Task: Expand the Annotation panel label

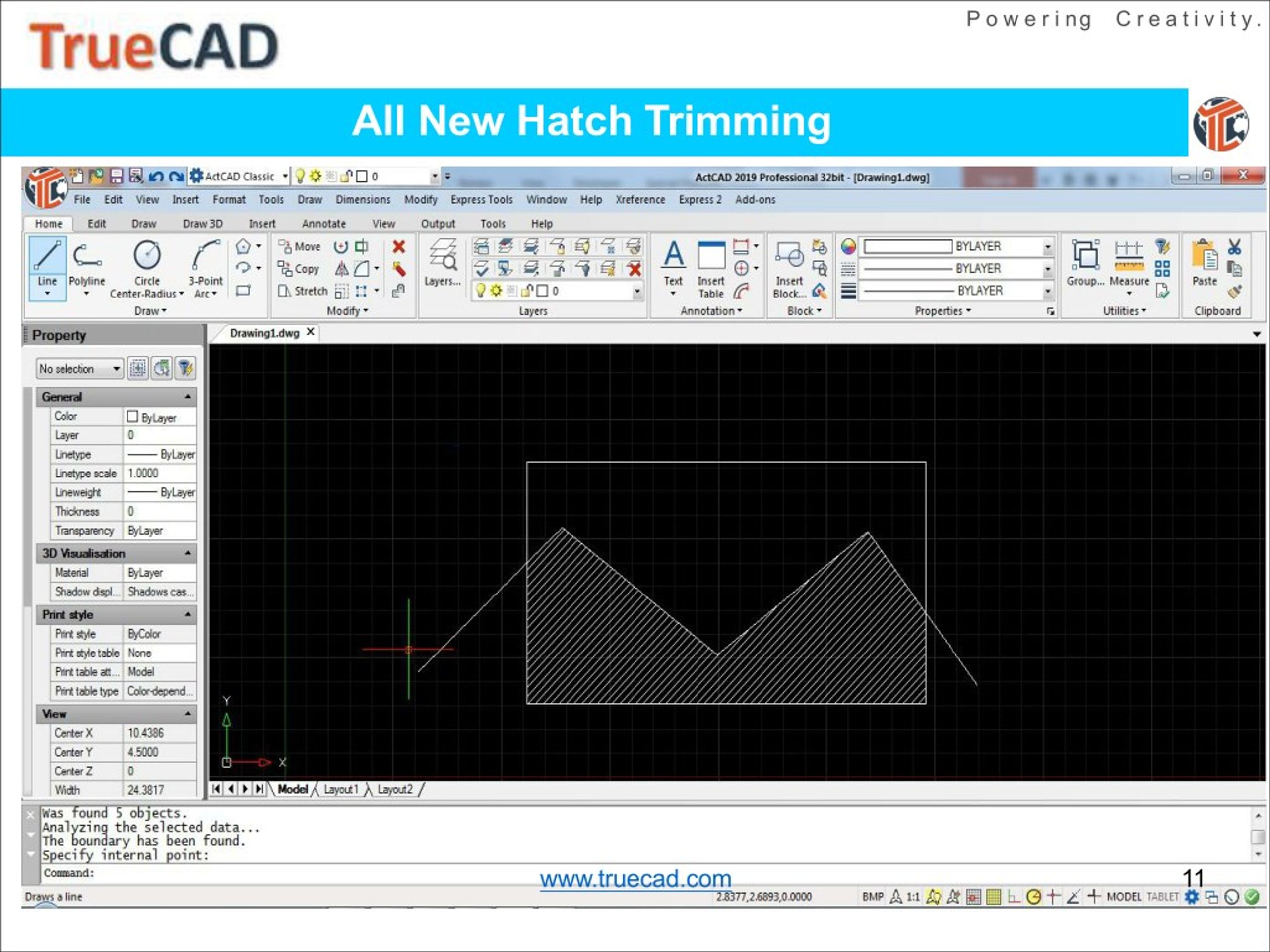Action: (x=711, y=311)
